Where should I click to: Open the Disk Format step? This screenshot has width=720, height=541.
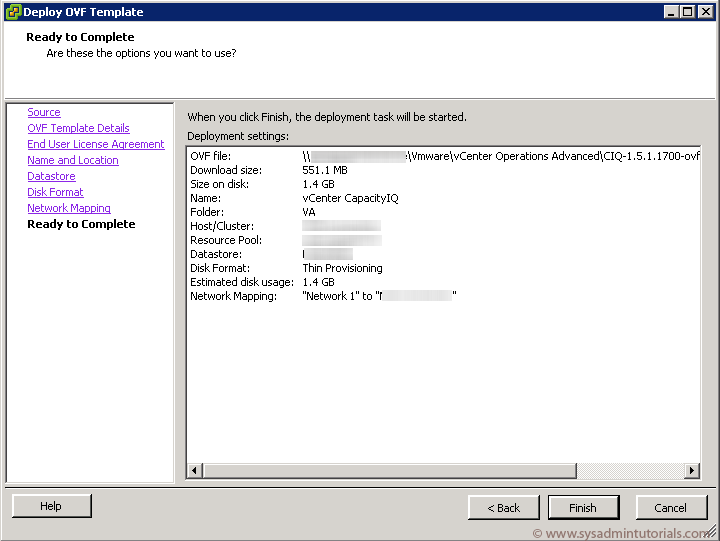point(55,192)
